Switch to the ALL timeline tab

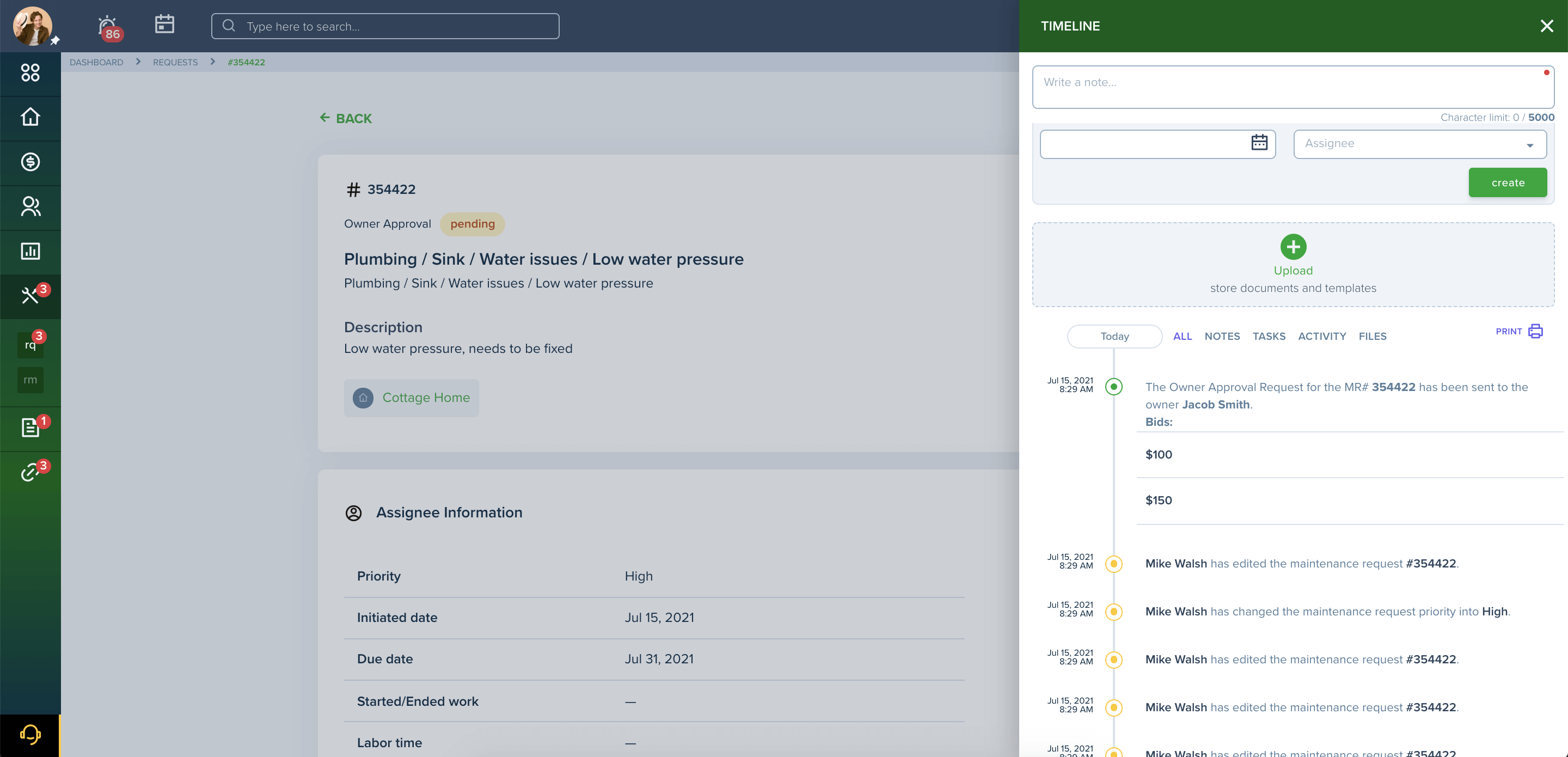click(x=1182, y=336)
